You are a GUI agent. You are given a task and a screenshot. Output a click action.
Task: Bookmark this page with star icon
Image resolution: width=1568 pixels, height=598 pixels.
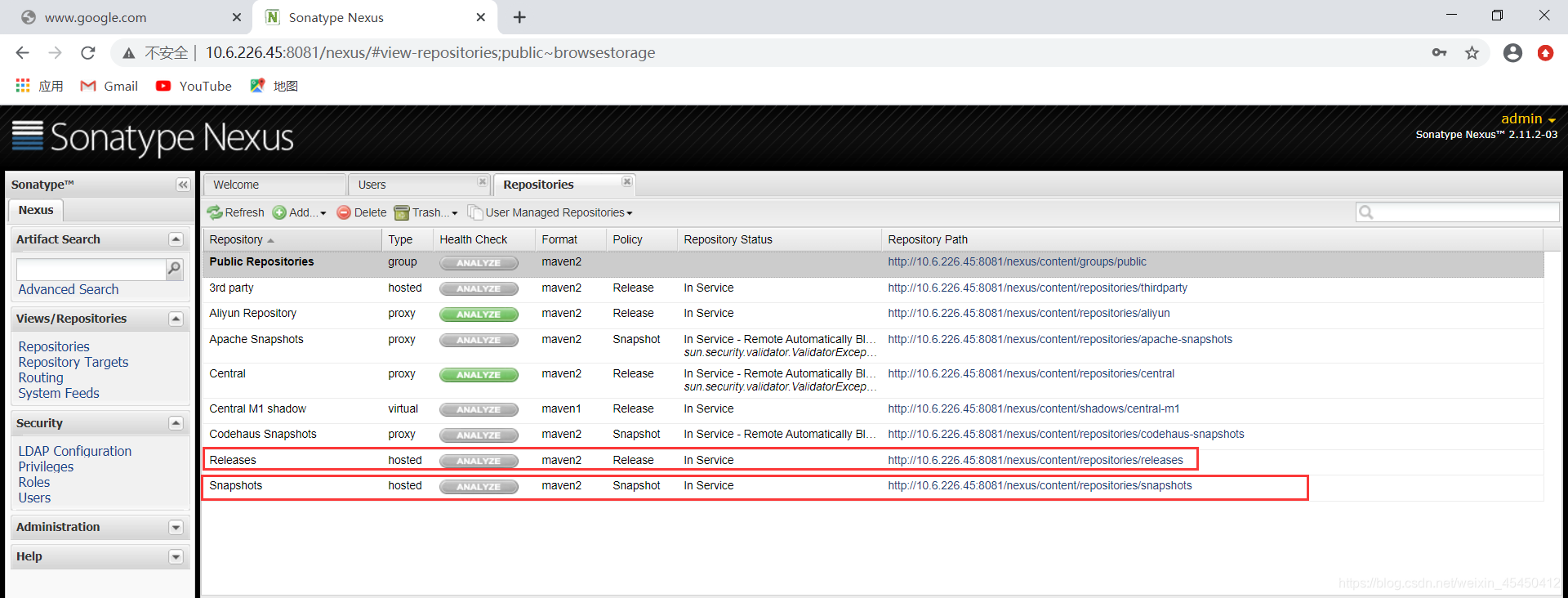click(x=1472, y=53)
